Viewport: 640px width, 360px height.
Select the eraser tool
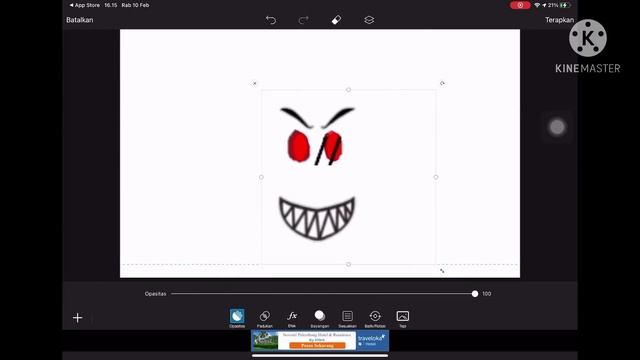pyautogui.click(x=336, y=20)
